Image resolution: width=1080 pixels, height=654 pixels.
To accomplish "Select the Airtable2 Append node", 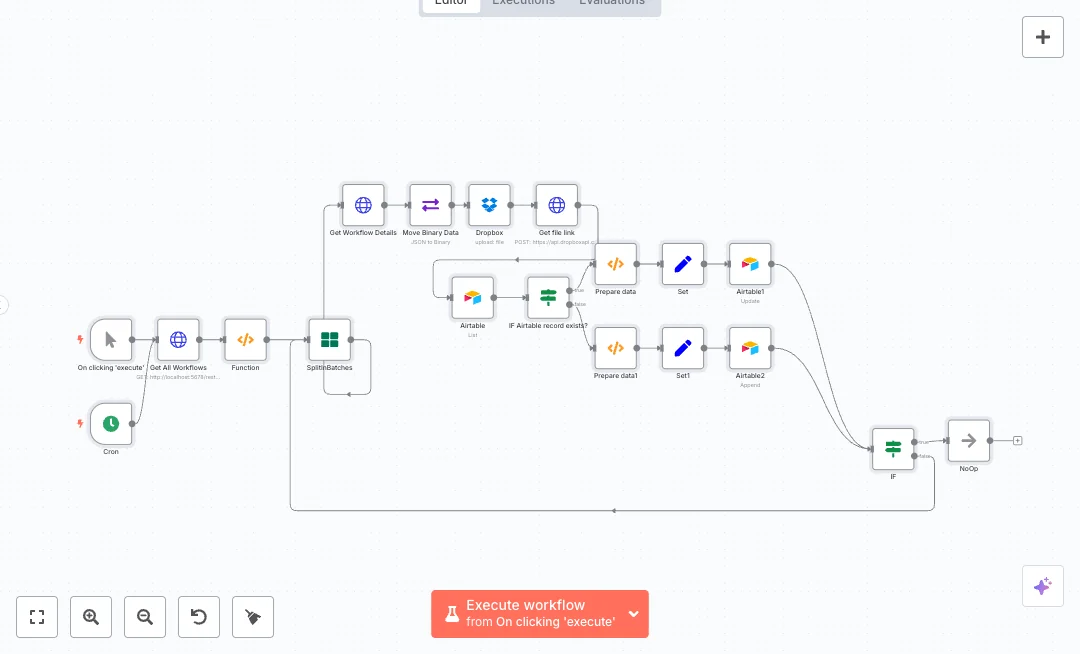I will point(750,348).
